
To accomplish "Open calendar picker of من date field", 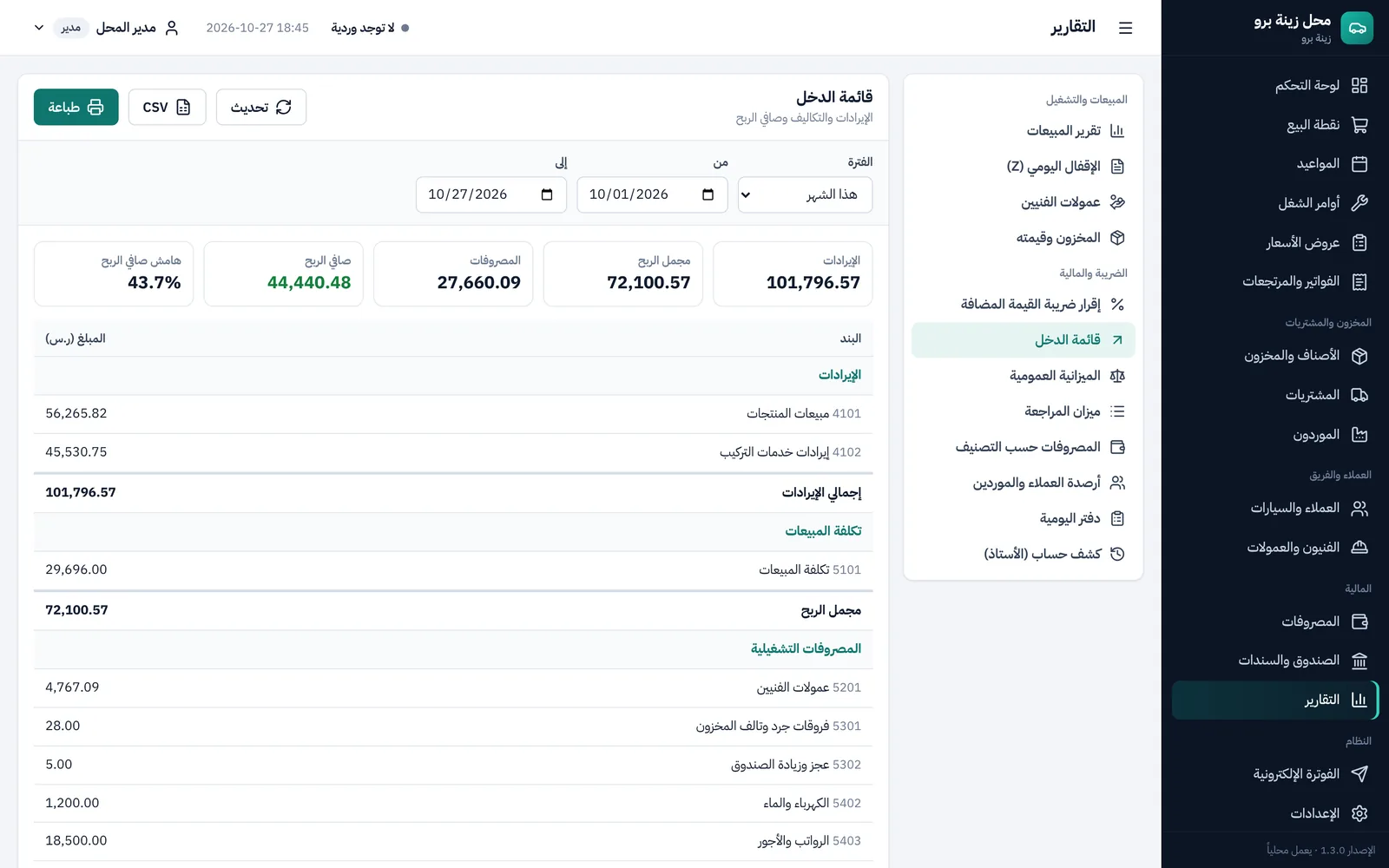I will [708, 194].
